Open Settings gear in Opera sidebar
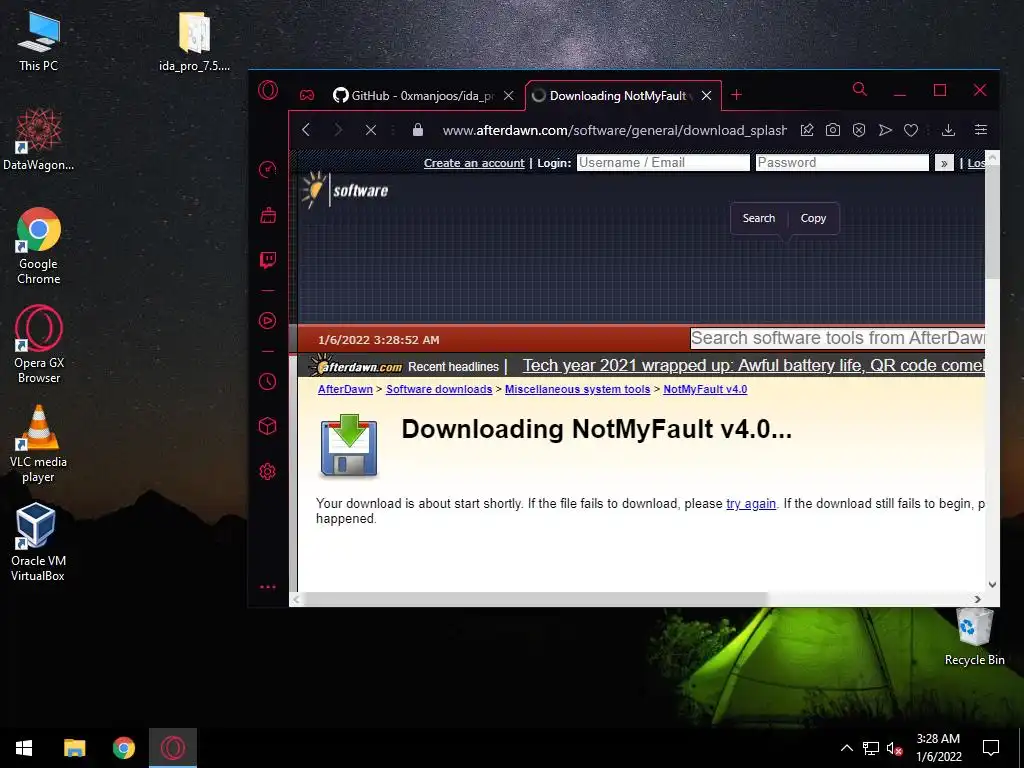The image size is (1024, 768). (268, 472)
